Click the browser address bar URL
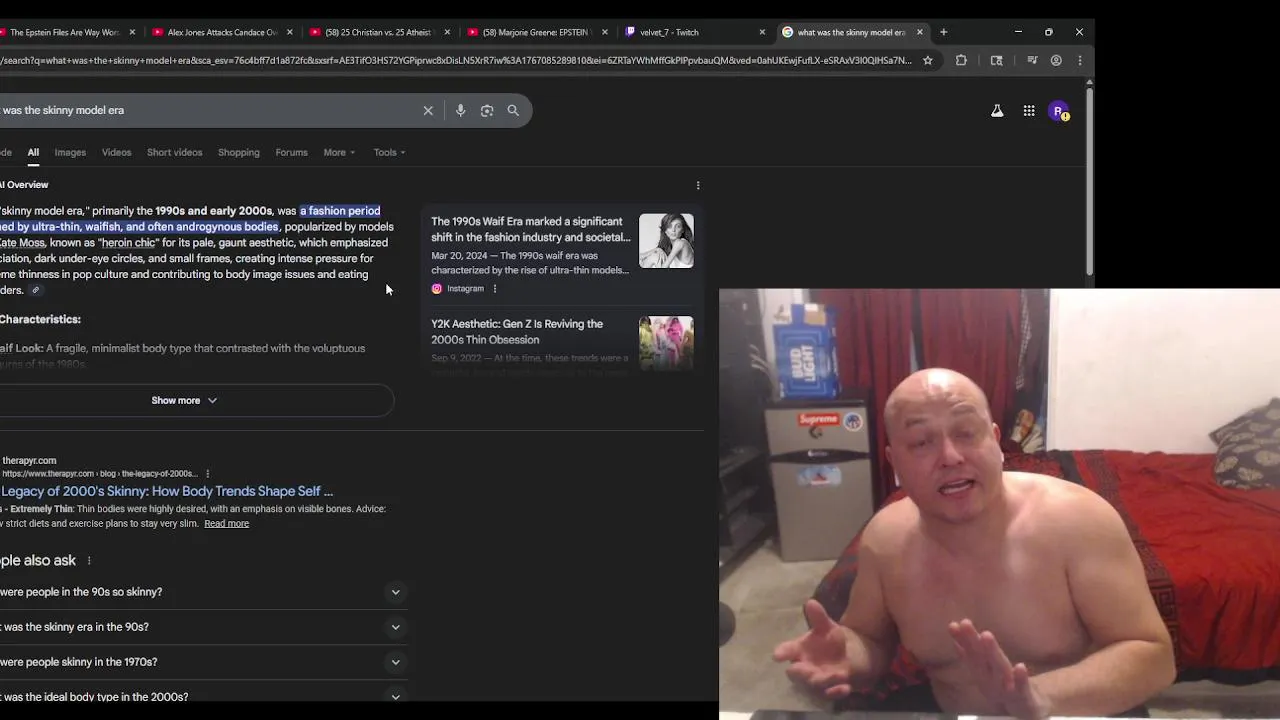The width and height of the screenshot is (1280, 720). (455, 60)
